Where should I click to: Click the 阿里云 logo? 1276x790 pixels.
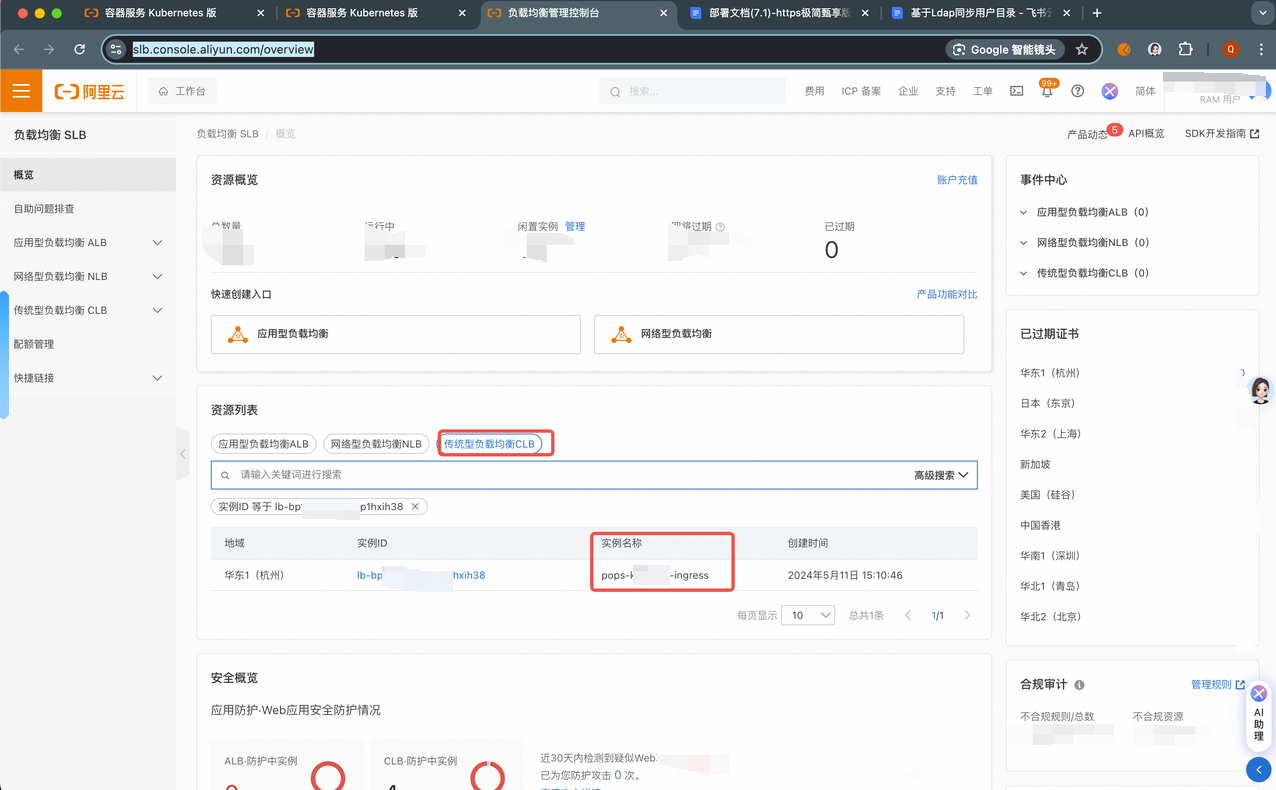click(x=90, y=92)
